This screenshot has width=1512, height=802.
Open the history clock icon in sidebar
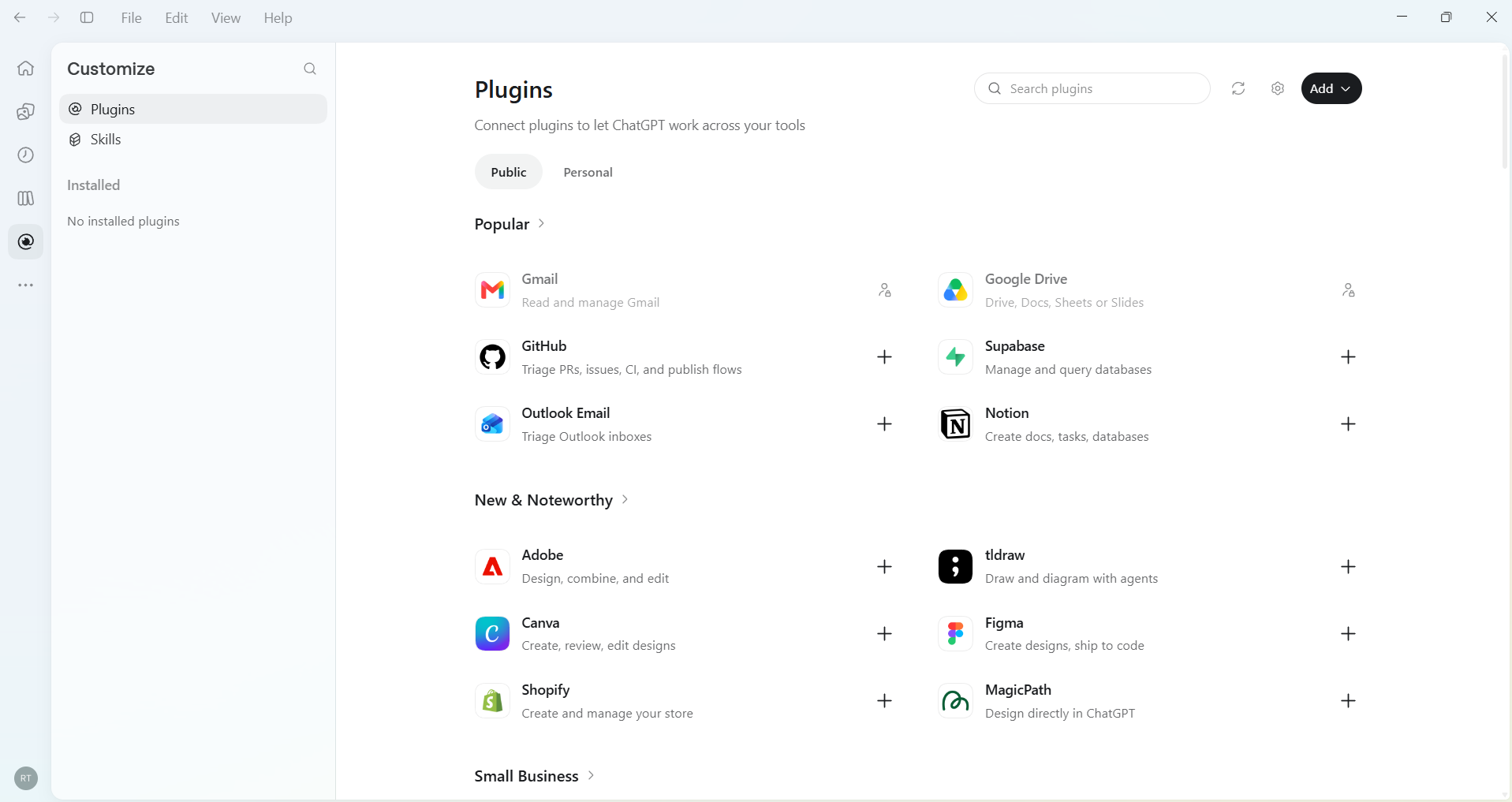26,155
